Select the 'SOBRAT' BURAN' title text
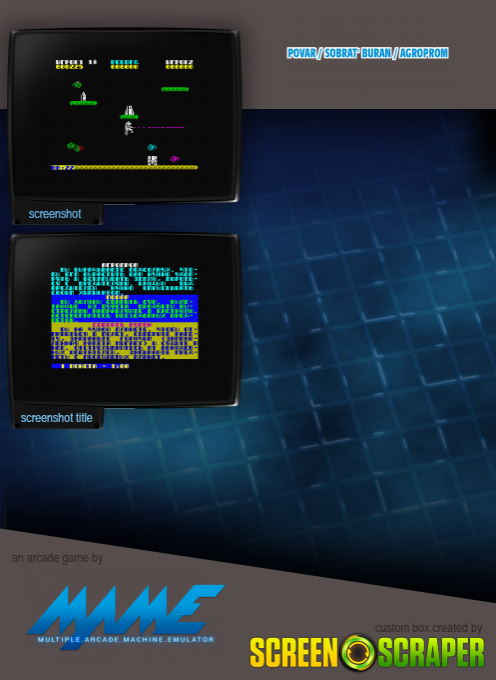Image resolution: width=496 pixels, height=680 pixels. click(358, 53)
